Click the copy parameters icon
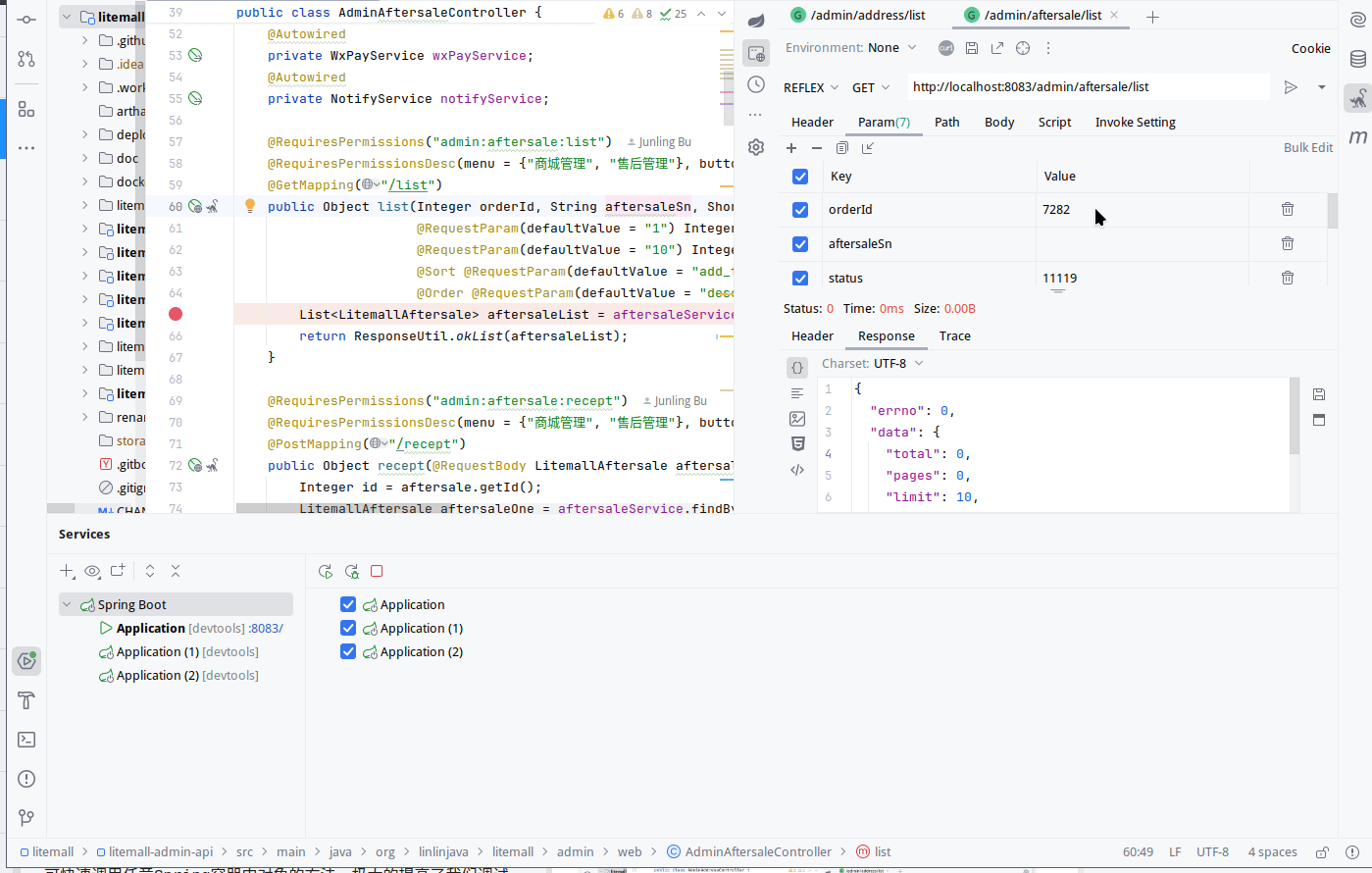Screen dimensions: 1372x873 pyautogui.click(x=842, y=148)
